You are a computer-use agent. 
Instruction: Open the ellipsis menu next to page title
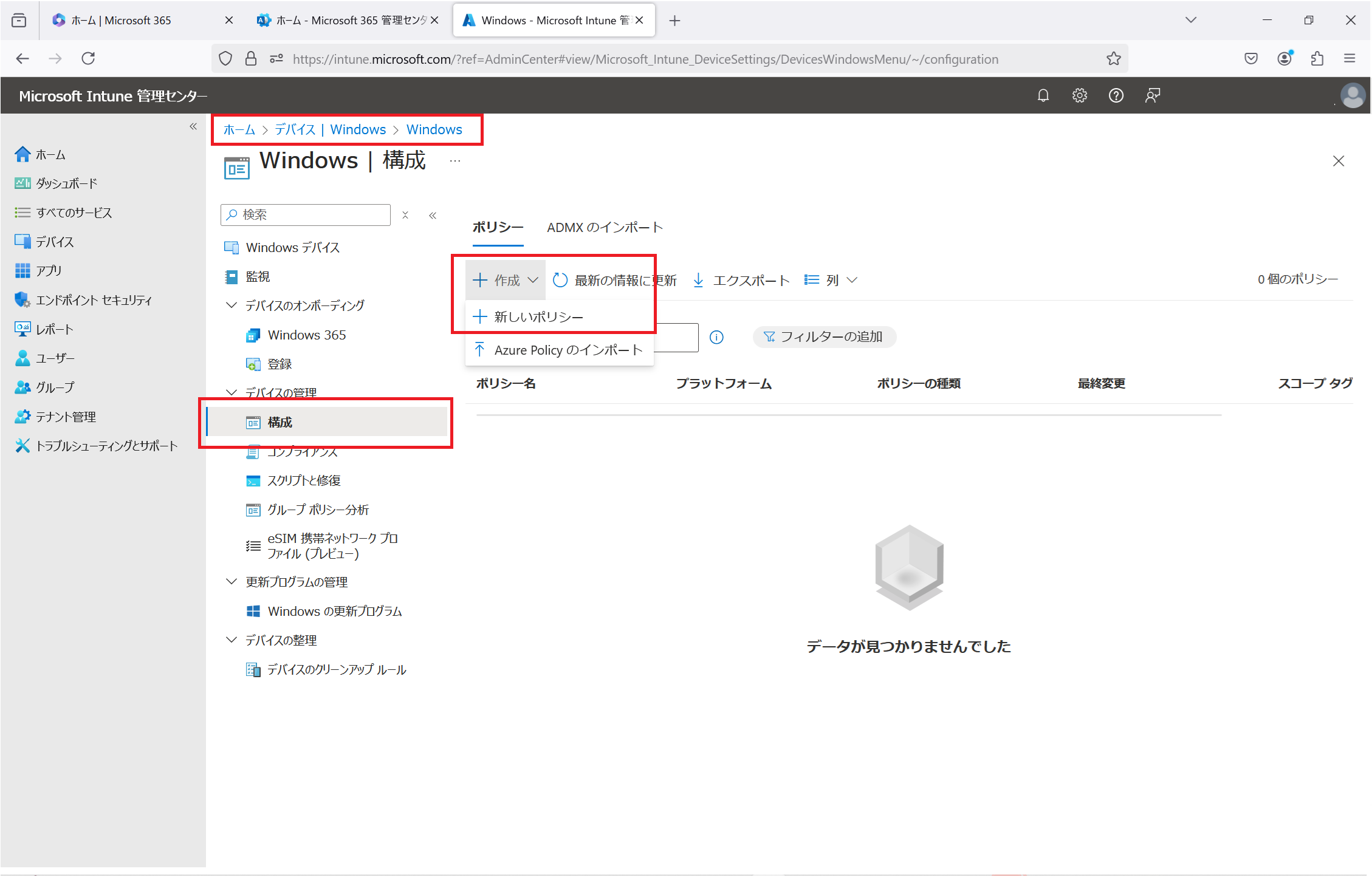pos(455,161)
